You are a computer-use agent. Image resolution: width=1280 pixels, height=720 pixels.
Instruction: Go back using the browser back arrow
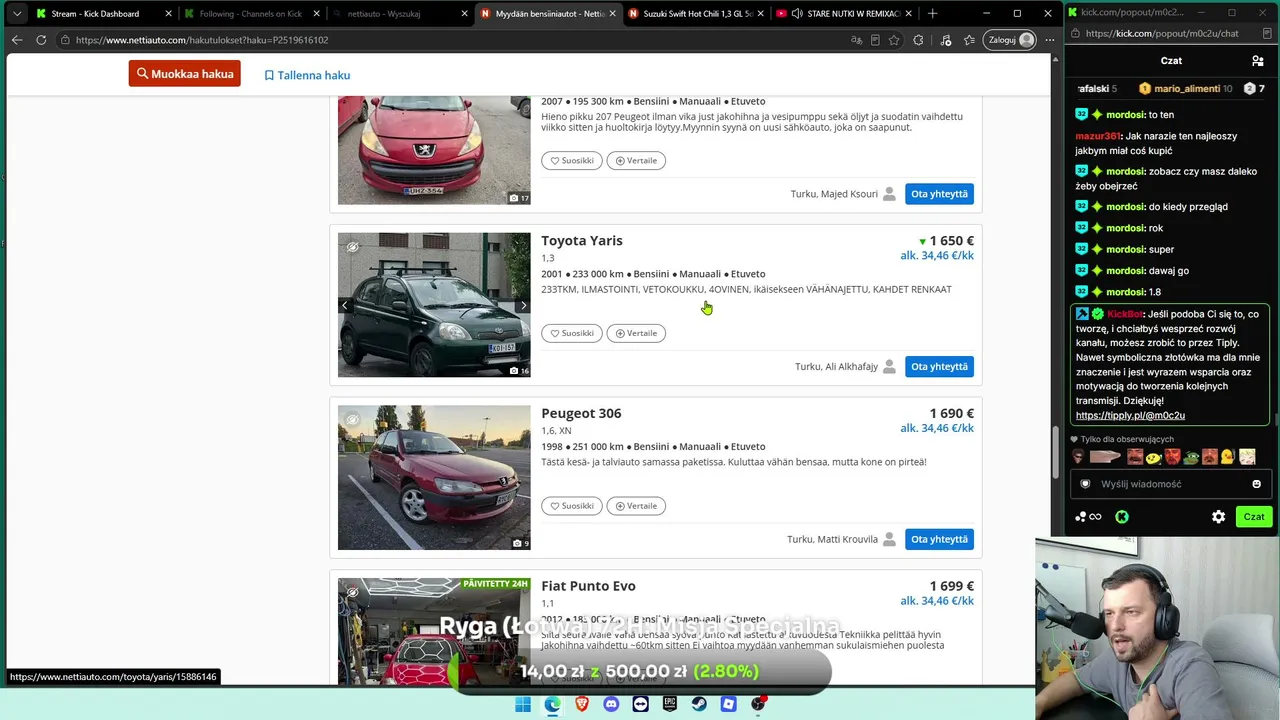click(17, 40)
